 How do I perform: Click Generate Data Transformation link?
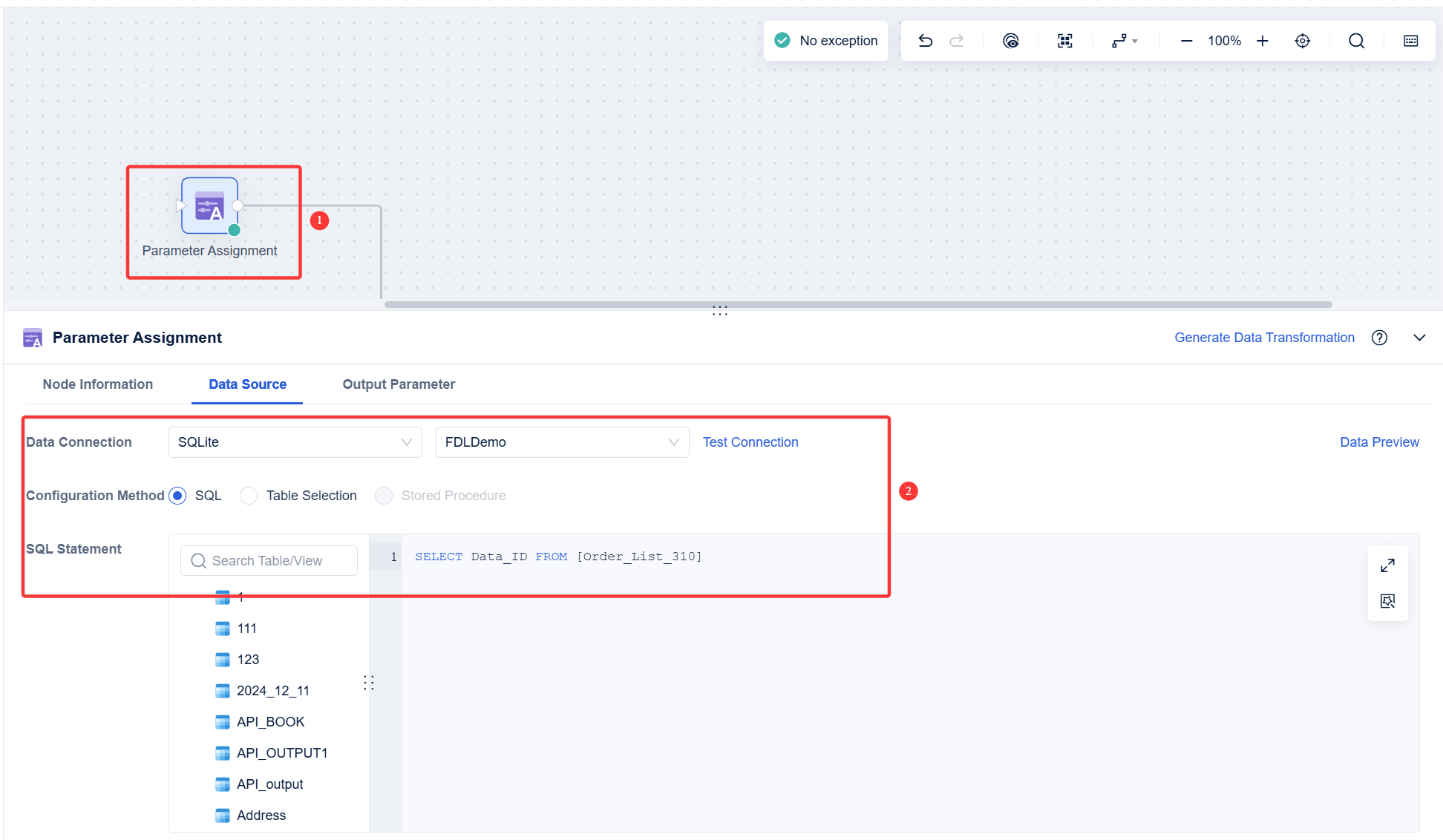point(1264,338)
